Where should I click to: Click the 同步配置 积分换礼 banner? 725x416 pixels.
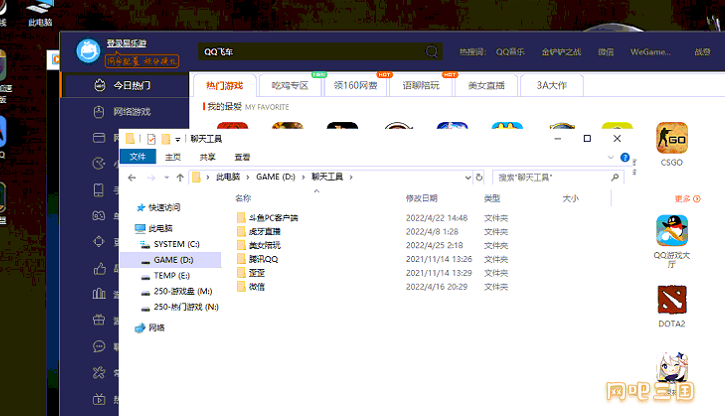pyautogui.click(x=142, y=61)
